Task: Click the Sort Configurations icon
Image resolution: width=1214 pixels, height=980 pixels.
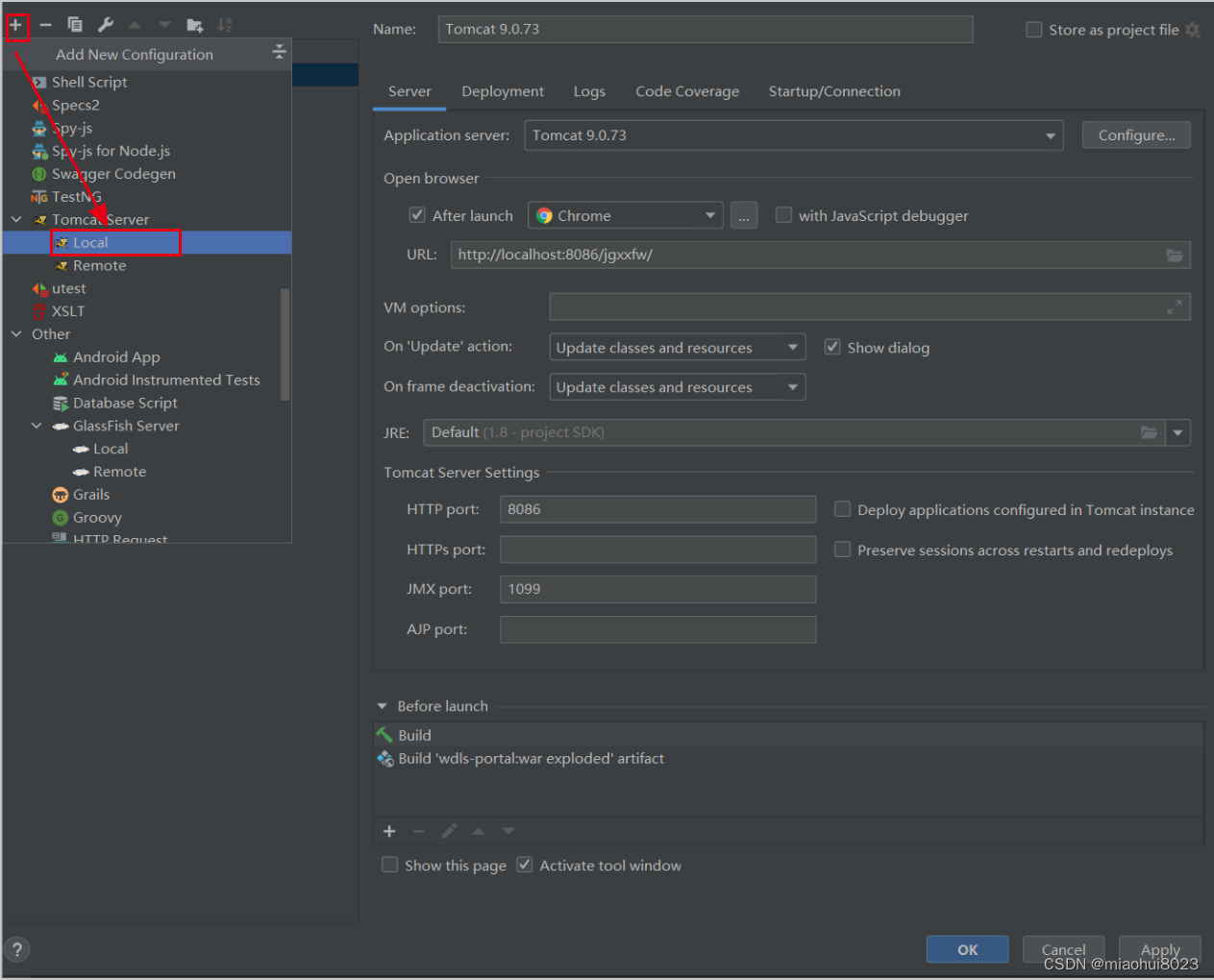Action: pos(225,25)
